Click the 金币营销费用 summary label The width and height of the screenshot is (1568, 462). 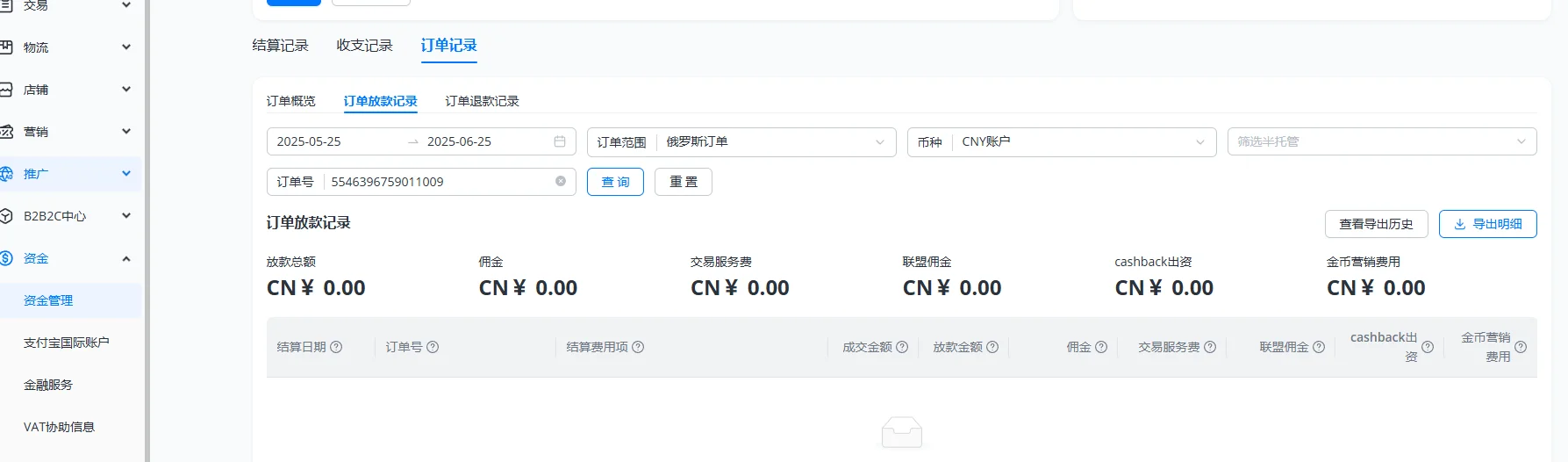pos(1364,262)
